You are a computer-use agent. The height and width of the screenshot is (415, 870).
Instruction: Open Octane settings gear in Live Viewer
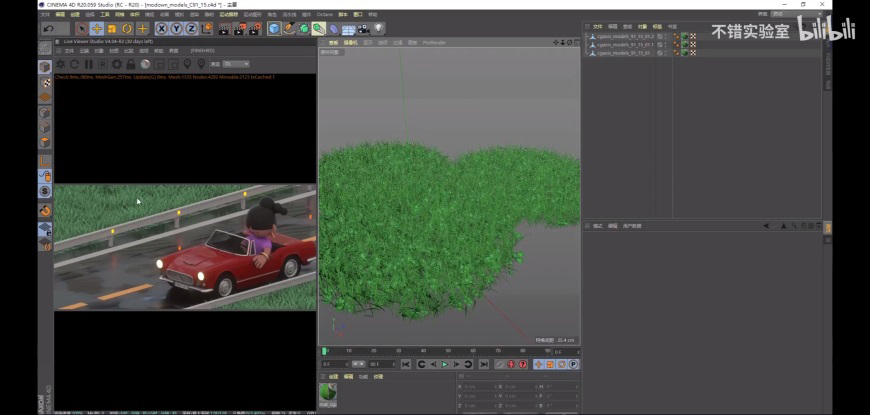[117, 64]
